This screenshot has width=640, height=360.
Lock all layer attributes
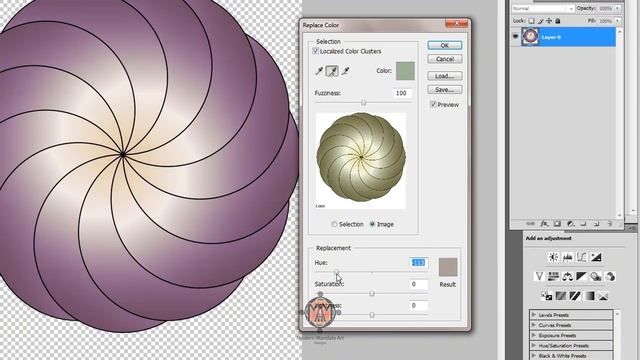[x=558, y=20]
